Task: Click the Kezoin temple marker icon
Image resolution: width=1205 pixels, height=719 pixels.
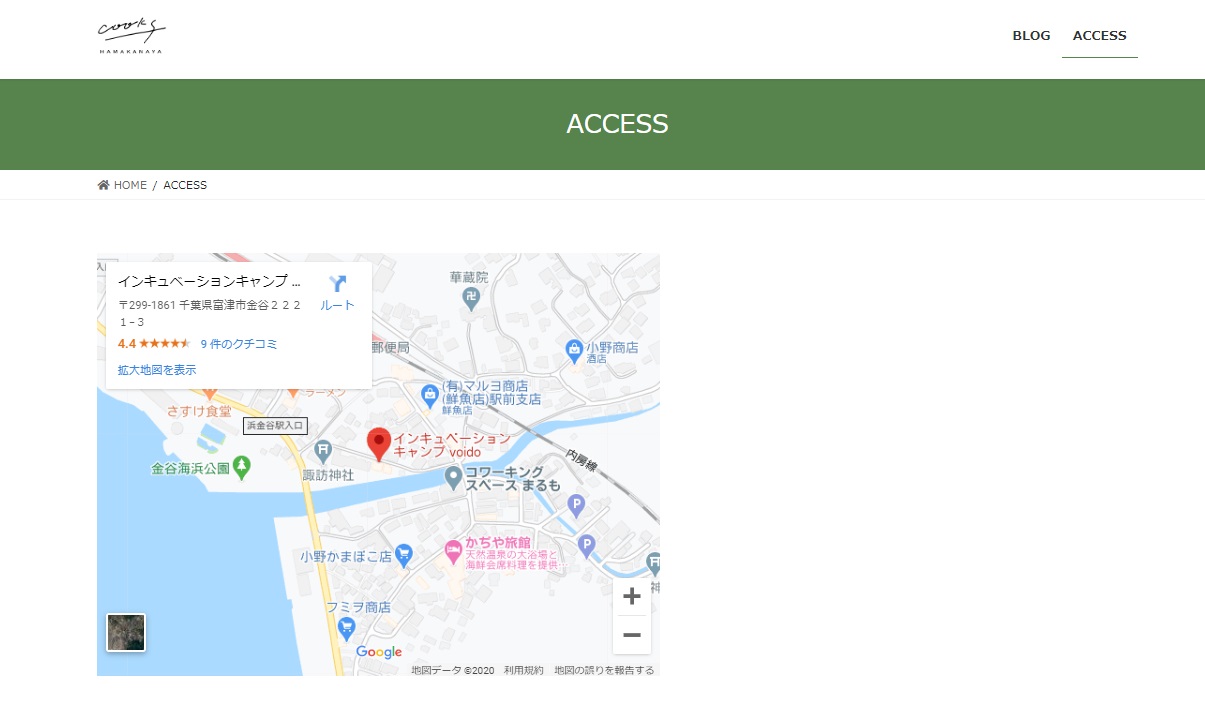Action: click(x=471, y=296)
